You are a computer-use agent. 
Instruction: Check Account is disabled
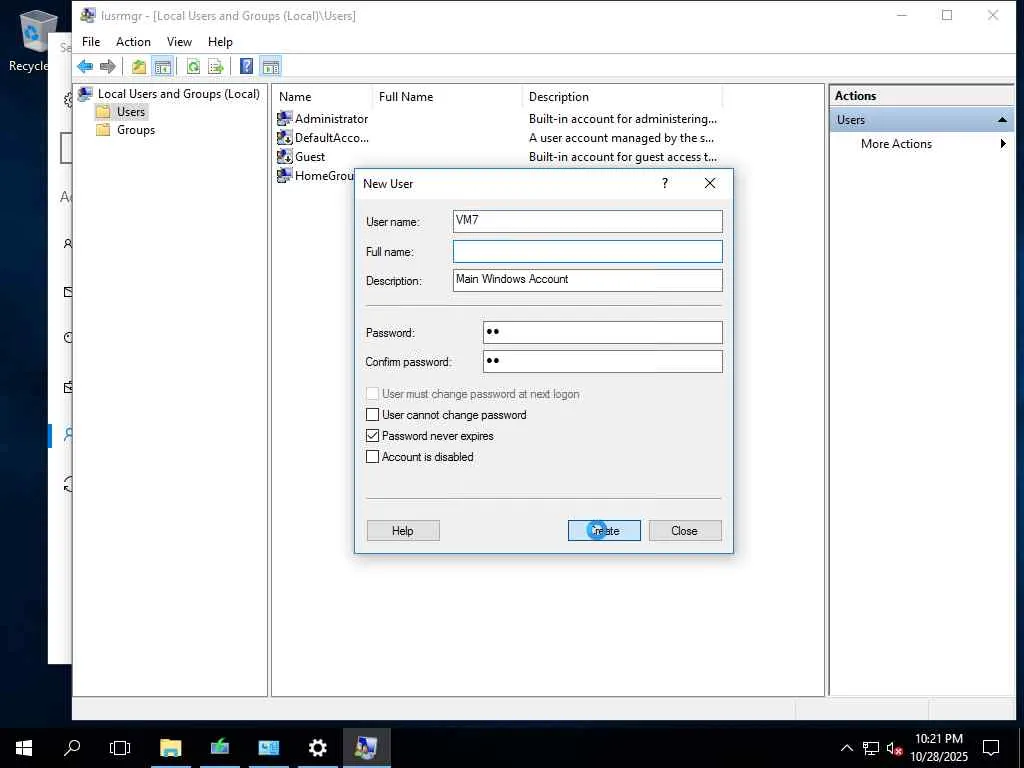[372, 456]
